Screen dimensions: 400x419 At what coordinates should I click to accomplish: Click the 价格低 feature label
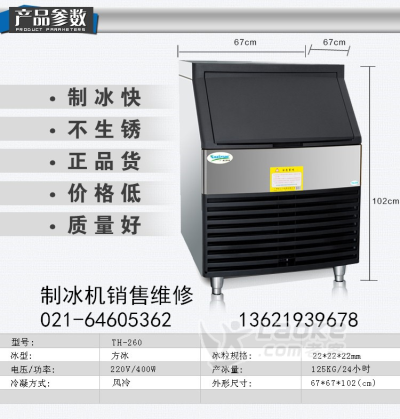pyautogui.click(x=104, y=193)
